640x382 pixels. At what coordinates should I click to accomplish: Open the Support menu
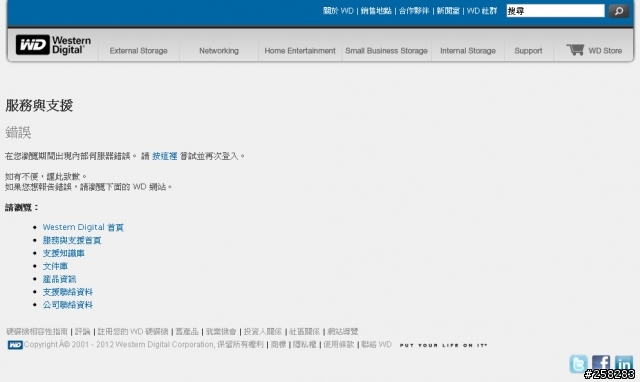point(528,51)
